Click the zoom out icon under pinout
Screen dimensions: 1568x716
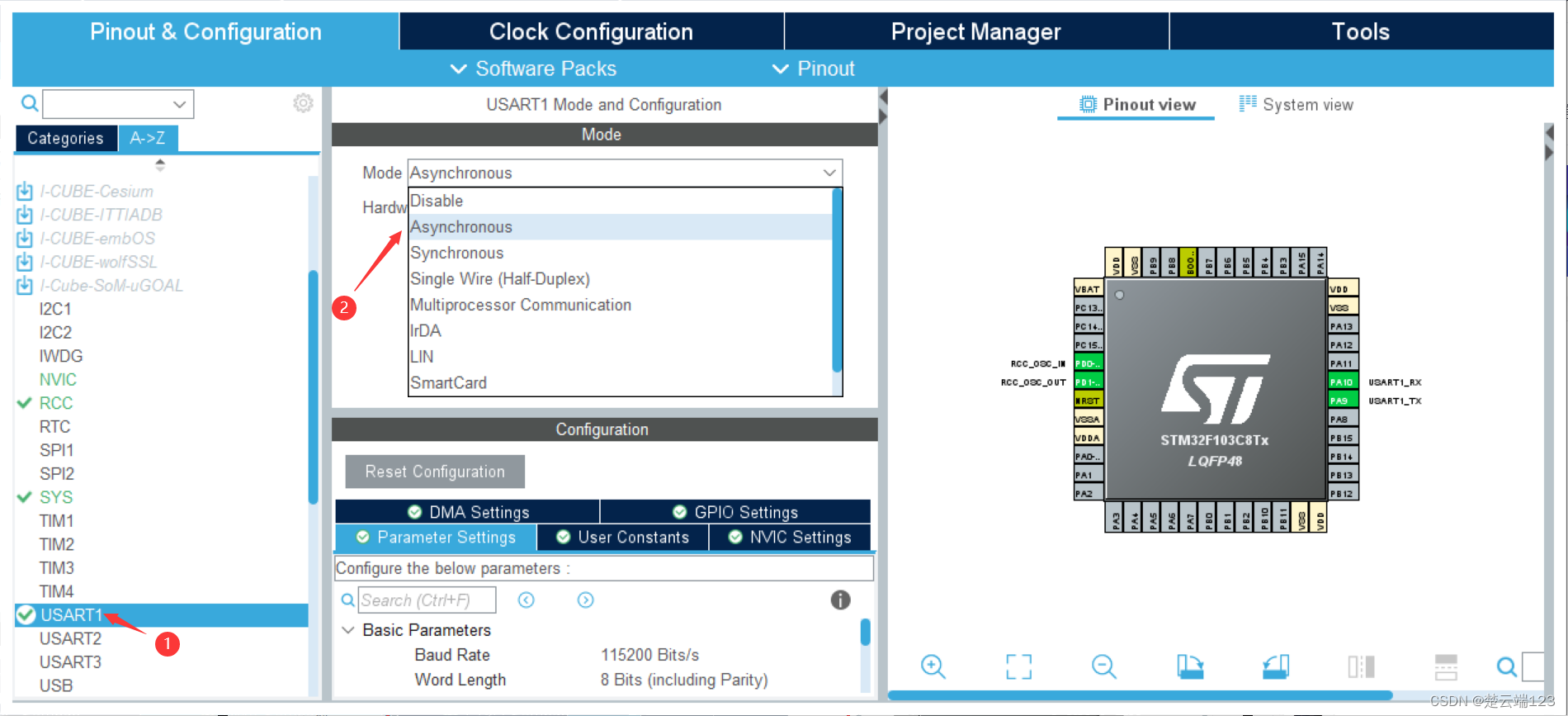point(1103,666)
